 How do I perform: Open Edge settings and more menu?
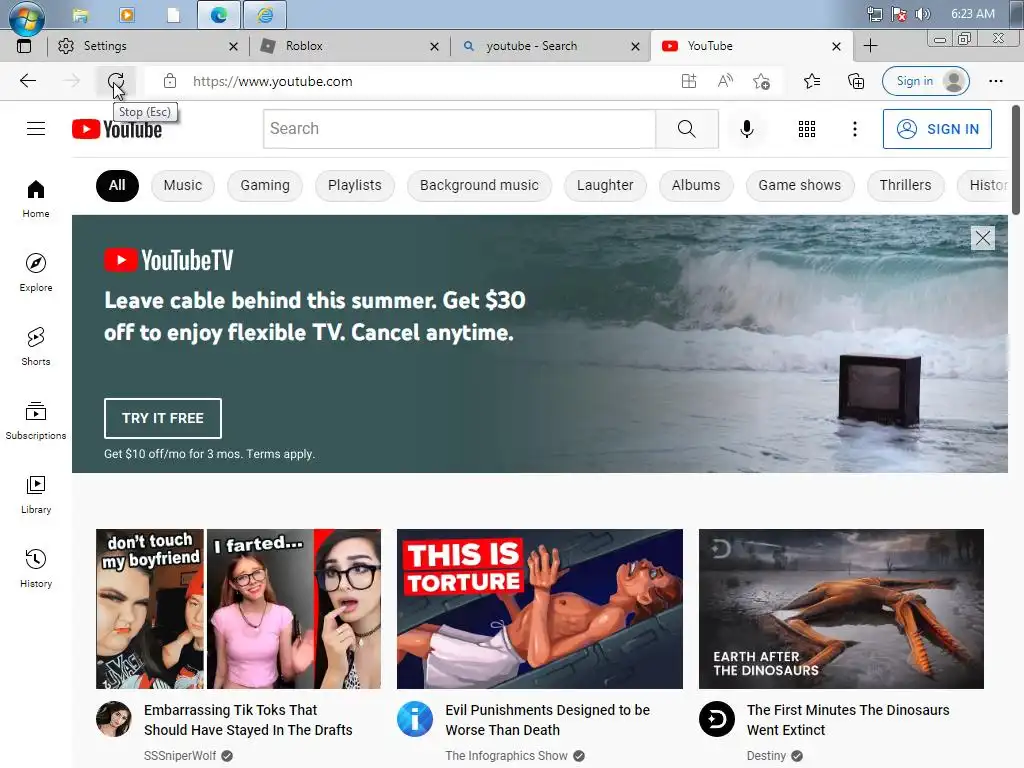tap(995, 81)
